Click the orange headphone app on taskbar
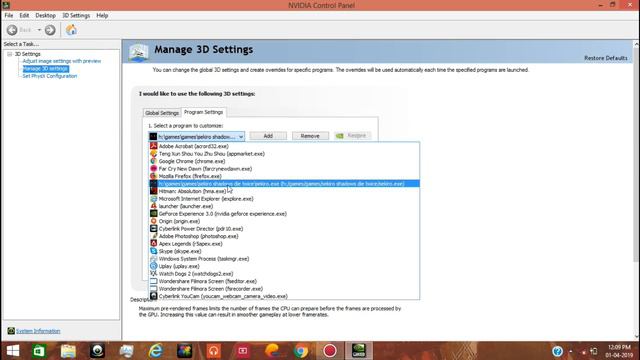 coord(213,351)
